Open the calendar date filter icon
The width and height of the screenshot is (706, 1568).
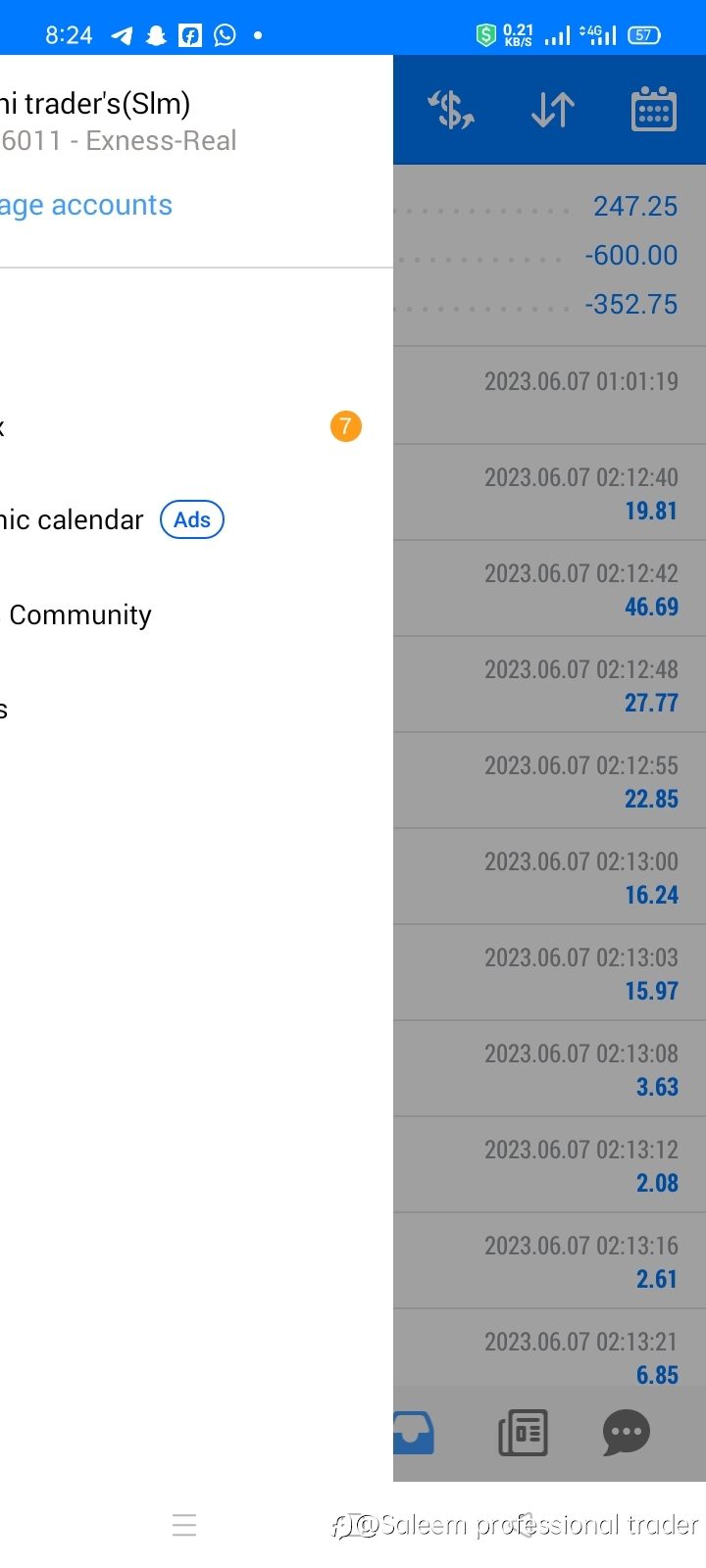[x=653, y=109]
